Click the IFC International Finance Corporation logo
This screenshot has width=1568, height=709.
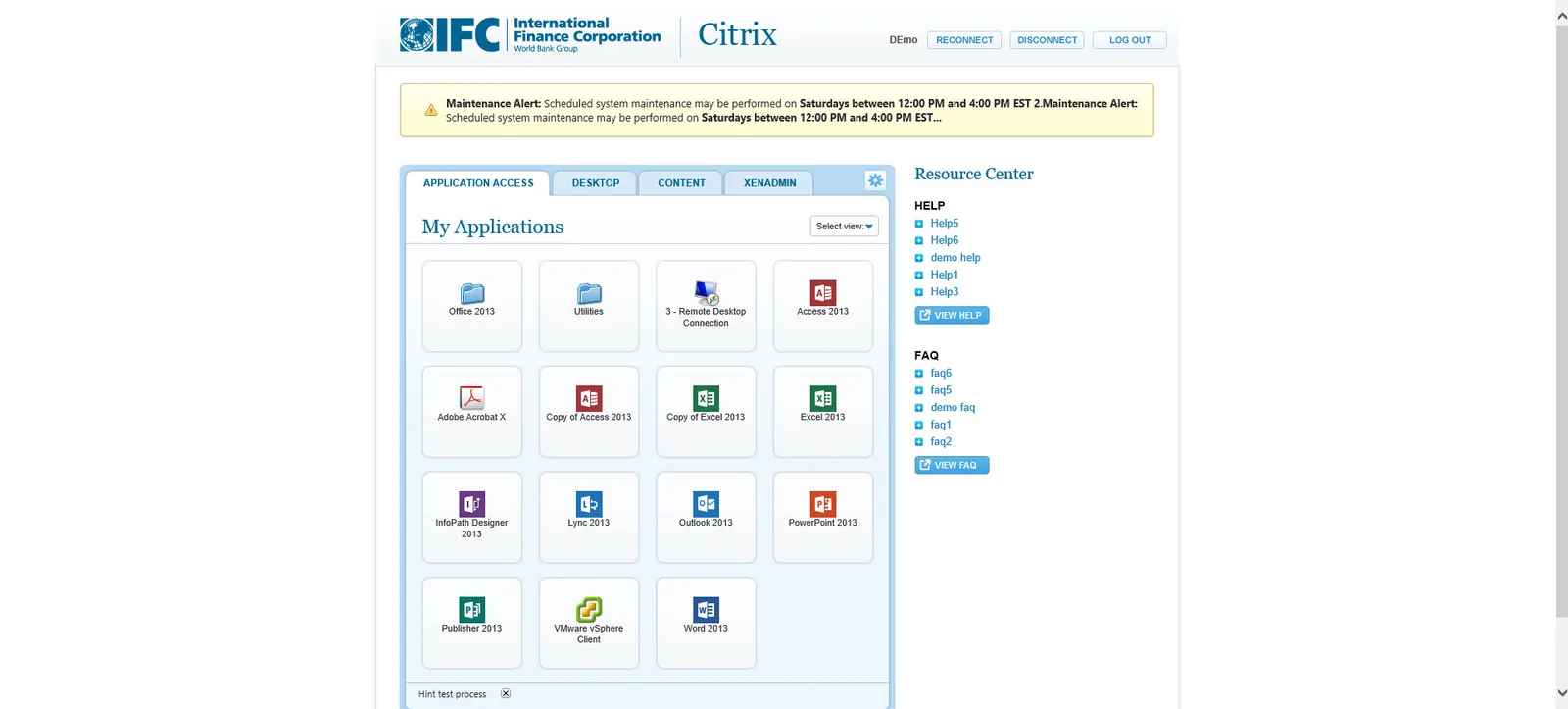[x=530, y=34]
